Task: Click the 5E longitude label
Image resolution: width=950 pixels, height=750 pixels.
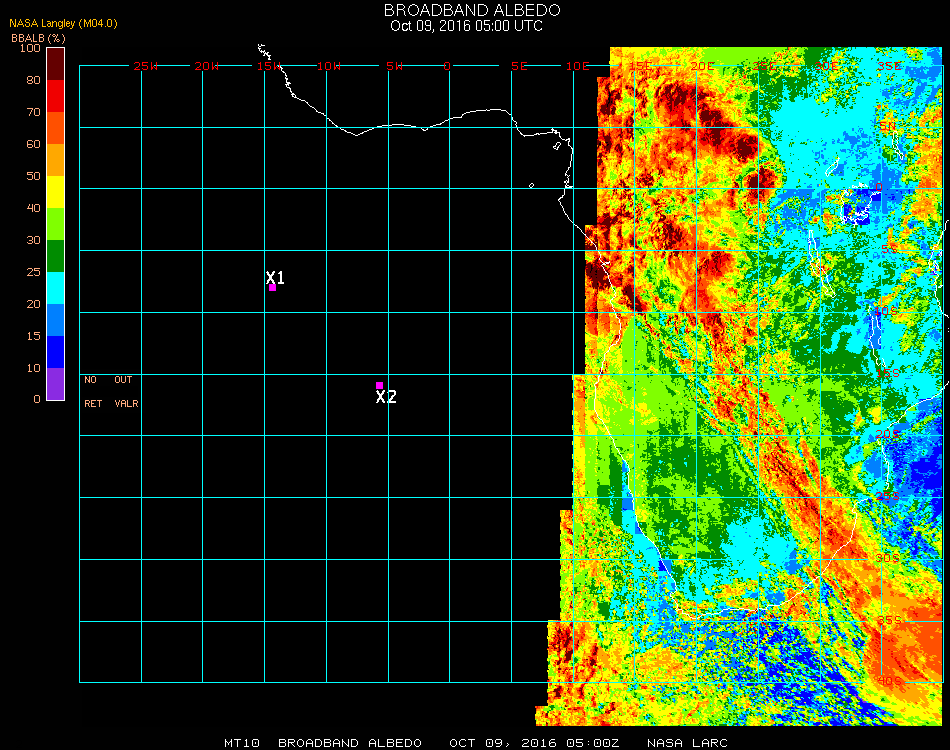Action: coord(519,66)
